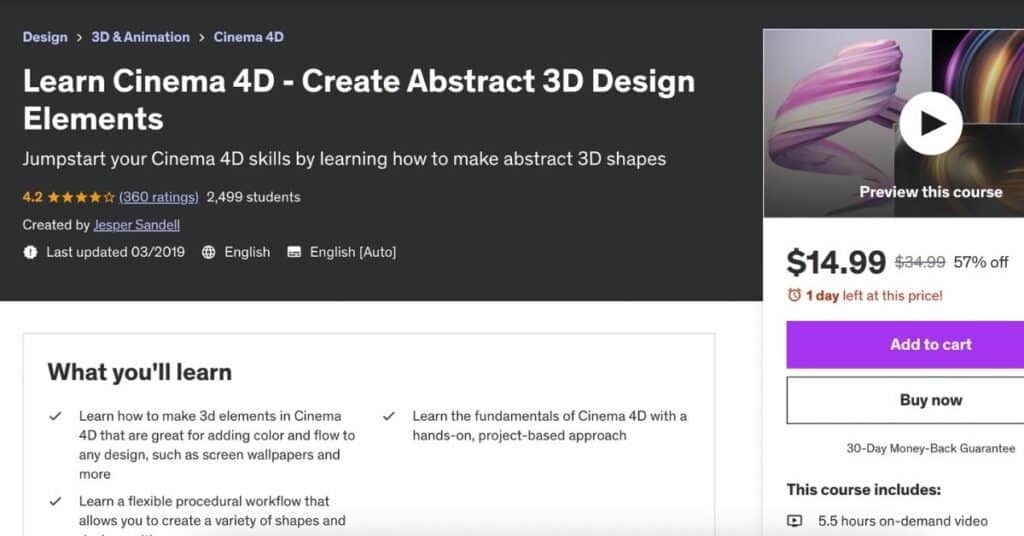This screenshot has height=536, width=1024.
Task: Click the alarm clock price icon
Action: [793, 295]
